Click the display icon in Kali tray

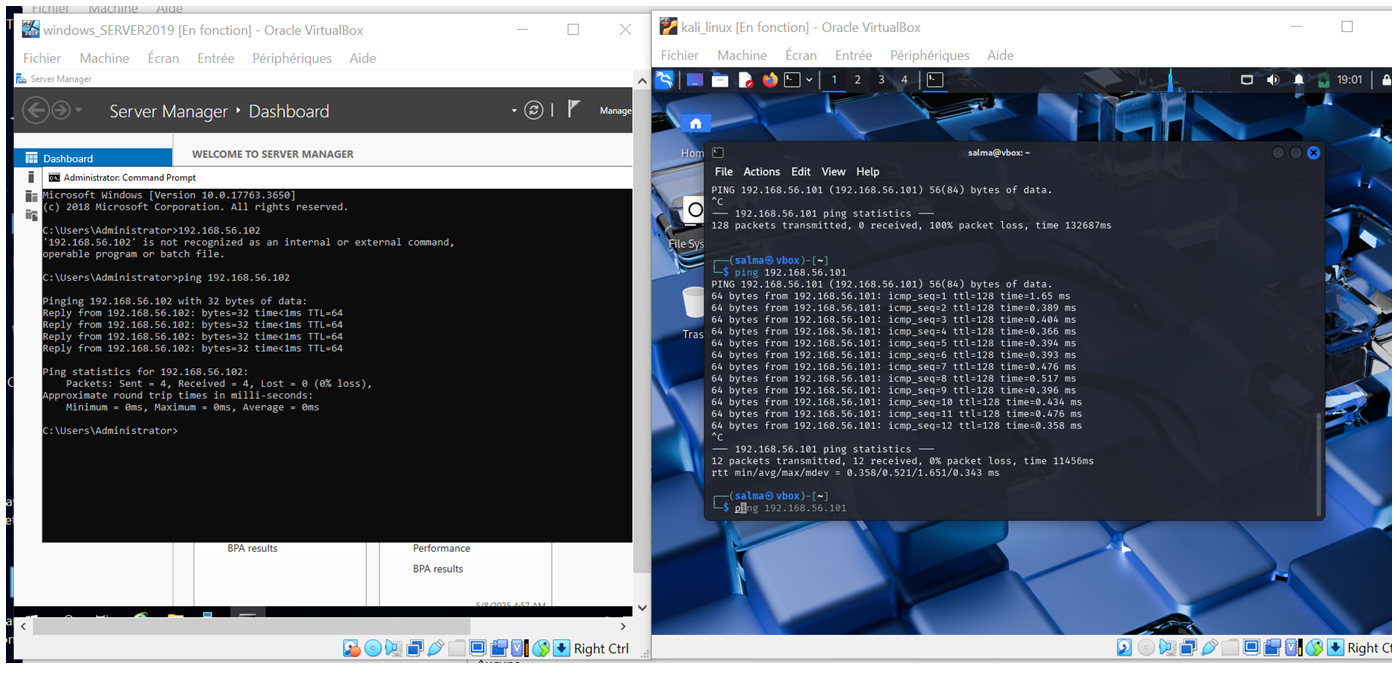tap(1247, 80)
